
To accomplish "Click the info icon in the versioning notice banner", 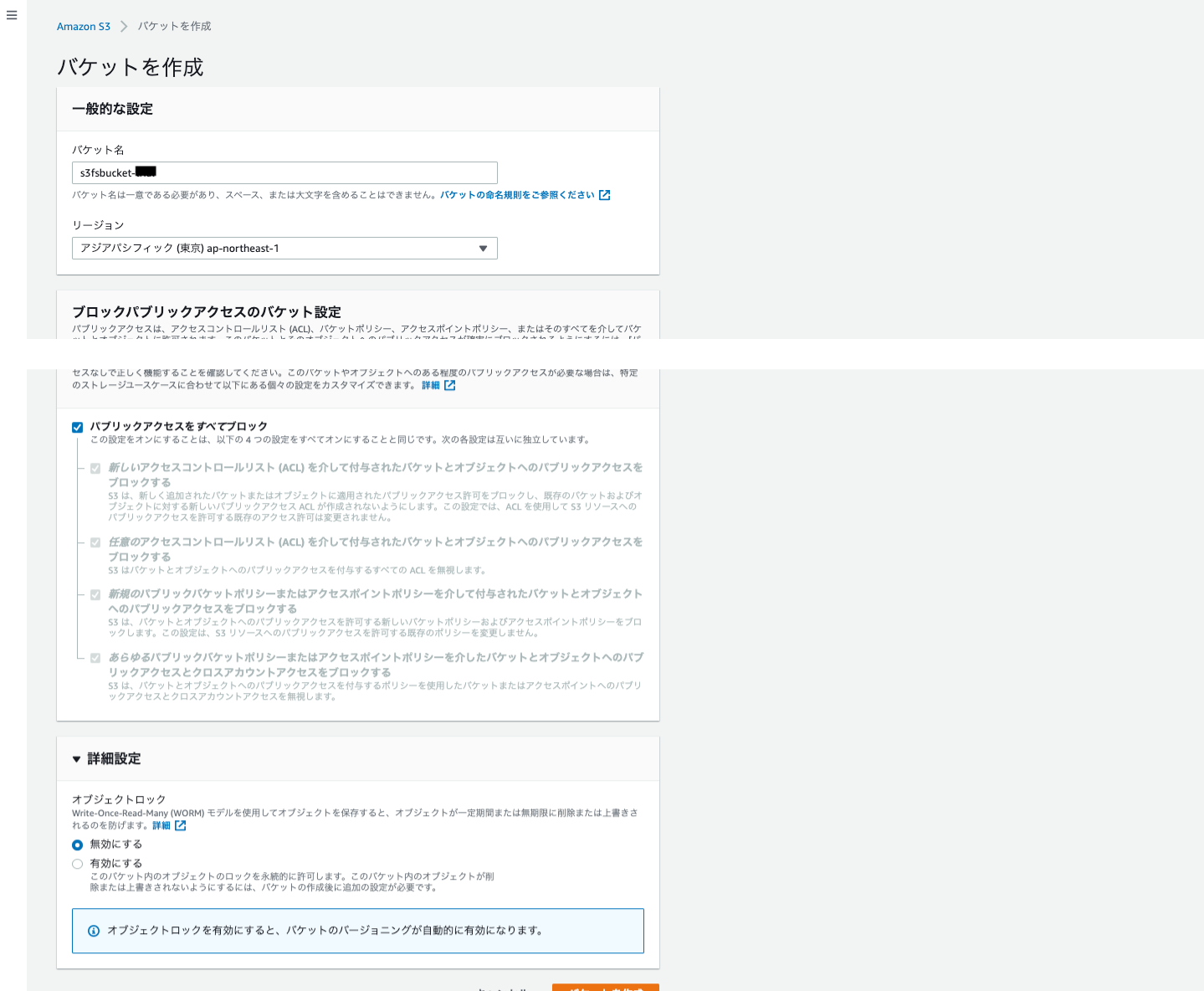I will click(93, 930).
